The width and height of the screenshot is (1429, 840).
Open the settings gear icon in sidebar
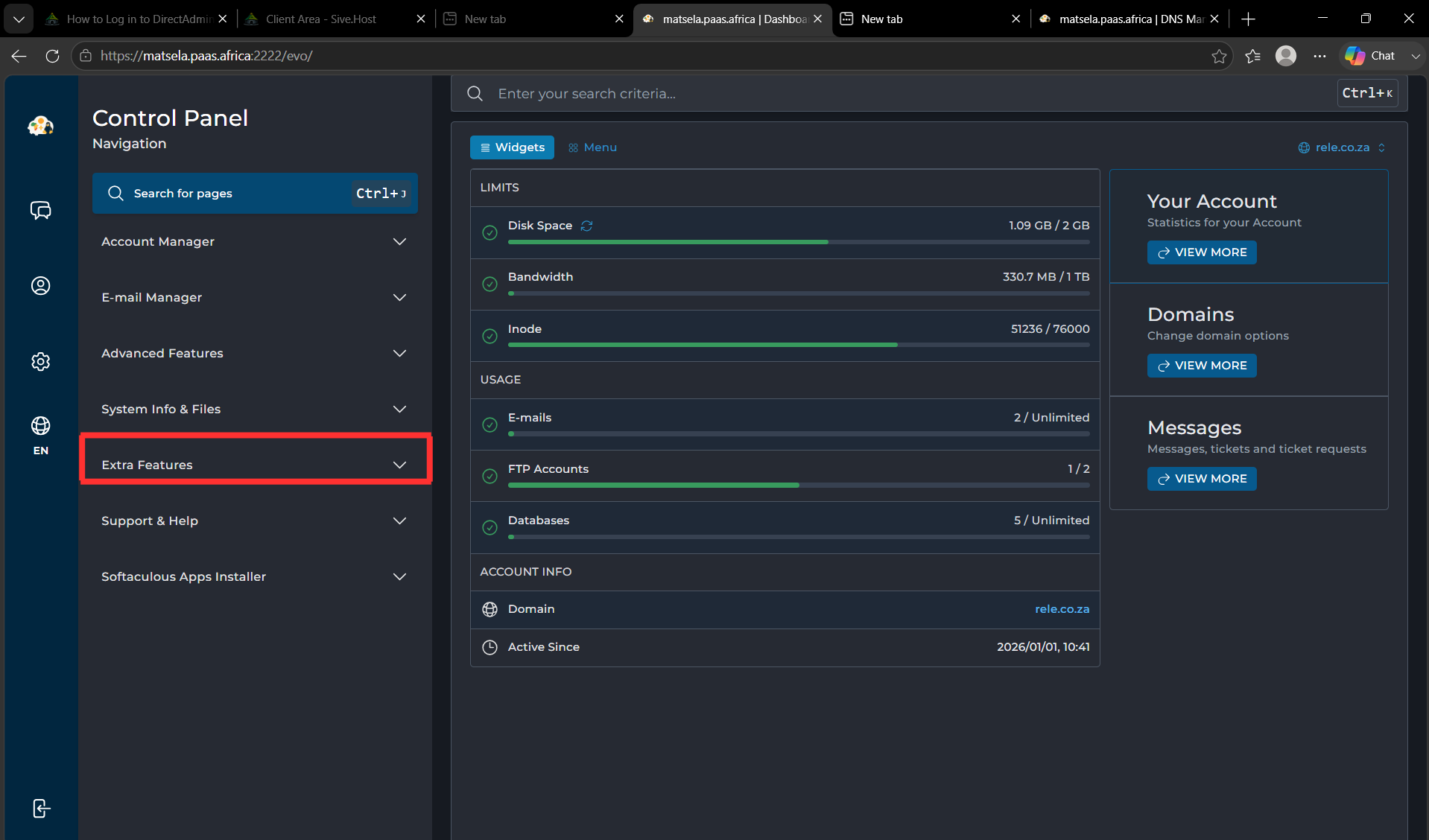[x=40, y=362]
